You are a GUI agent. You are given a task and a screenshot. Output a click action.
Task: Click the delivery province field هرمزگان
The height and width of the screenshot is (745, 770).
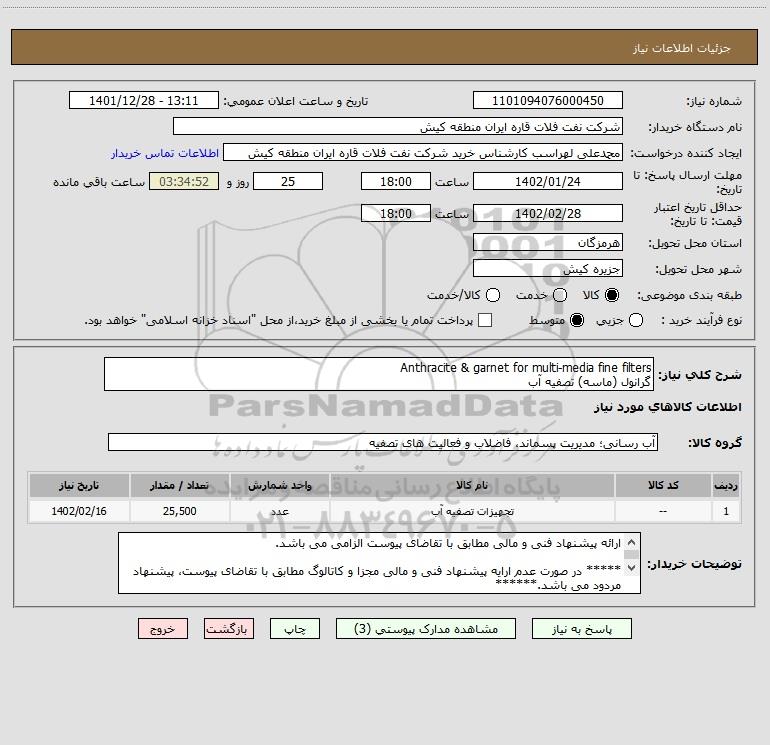[548, 243]
